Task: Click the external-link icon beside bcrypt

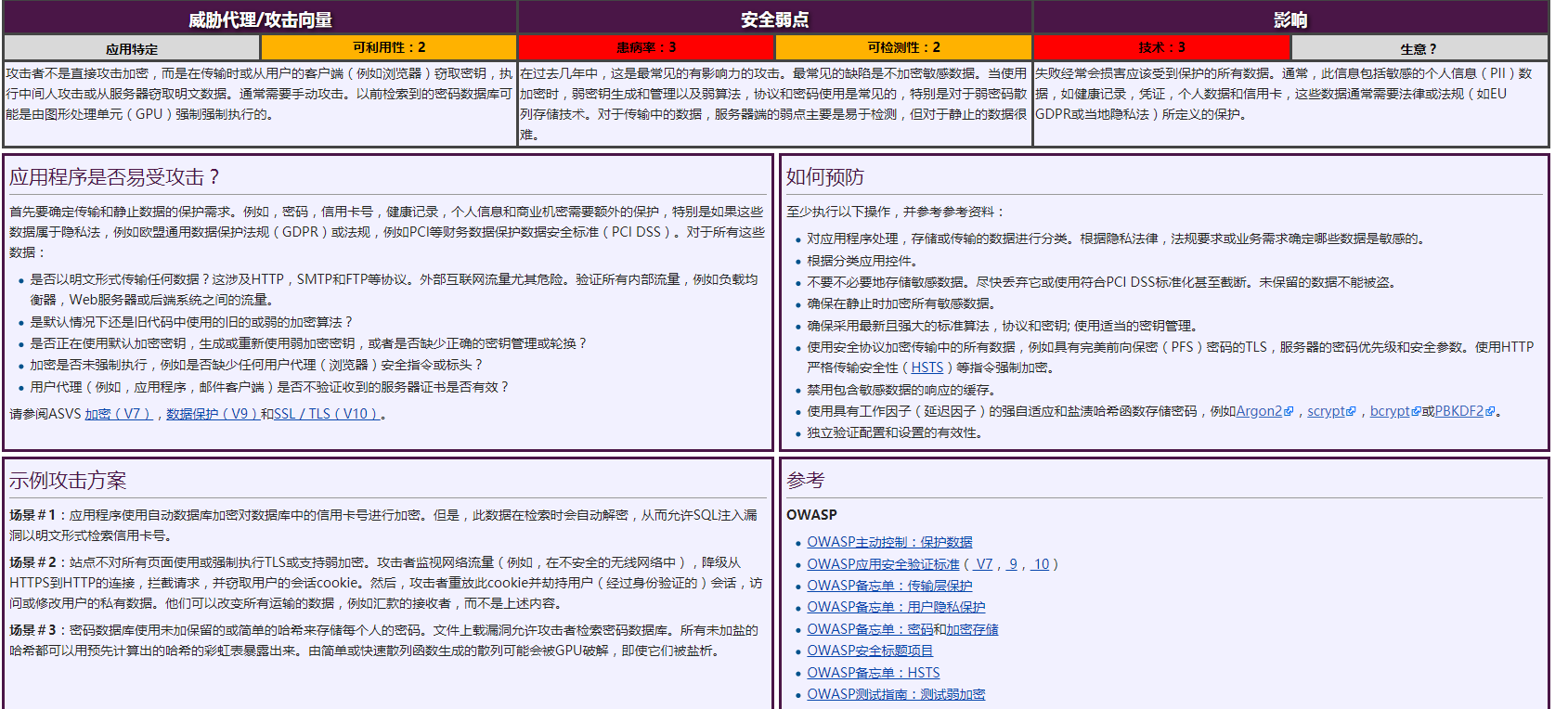Action: pyautogui.click(x=1416, y=412)
